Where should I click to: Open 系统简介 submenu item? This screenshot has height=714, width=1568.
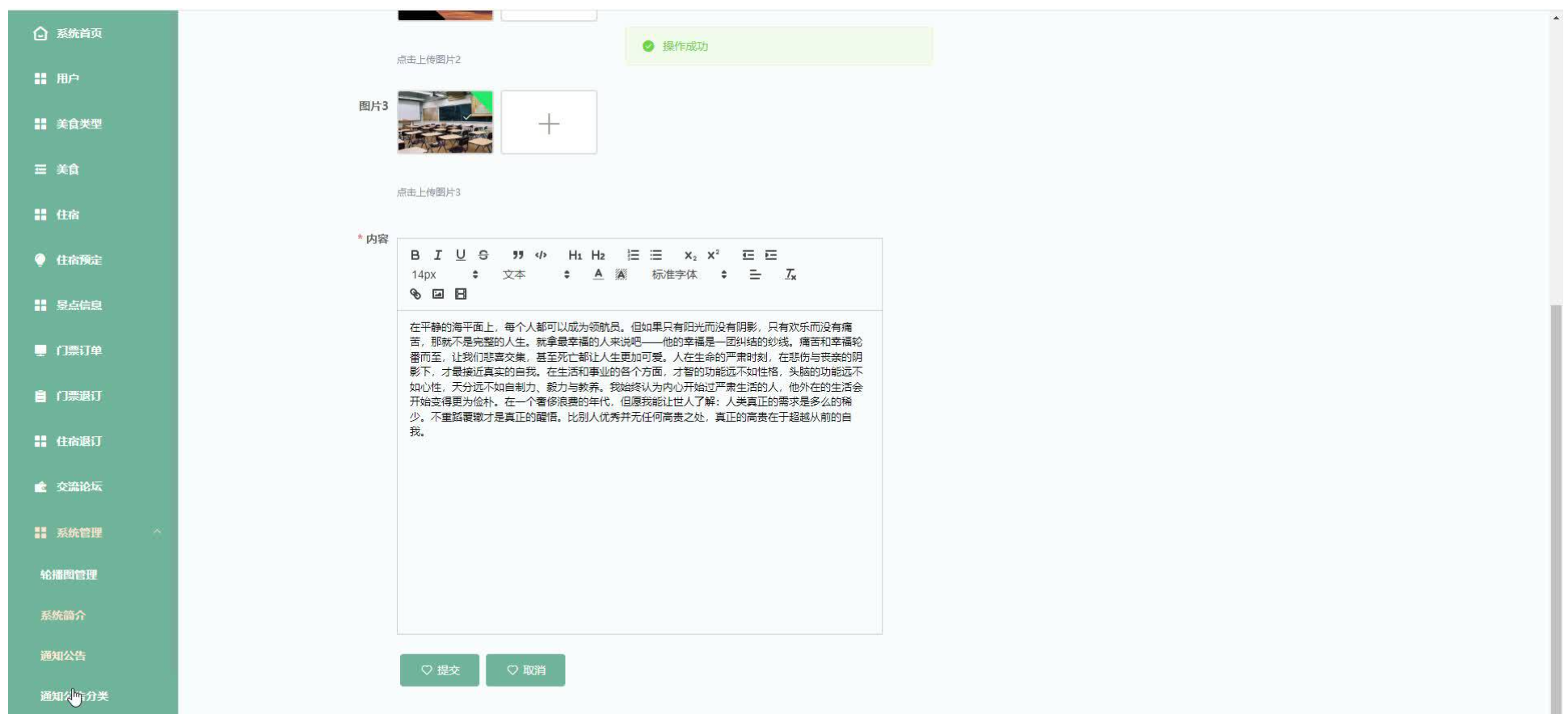pyautogui.click(x=93, y=615)
